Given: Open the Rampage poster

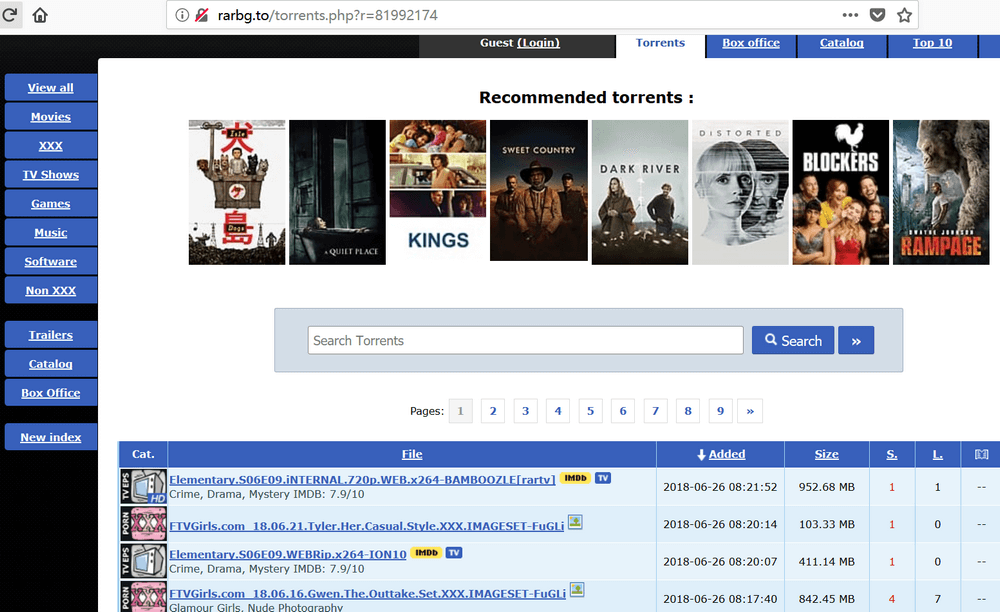Looking at the screenshot, I should click(x=941, y=193).
